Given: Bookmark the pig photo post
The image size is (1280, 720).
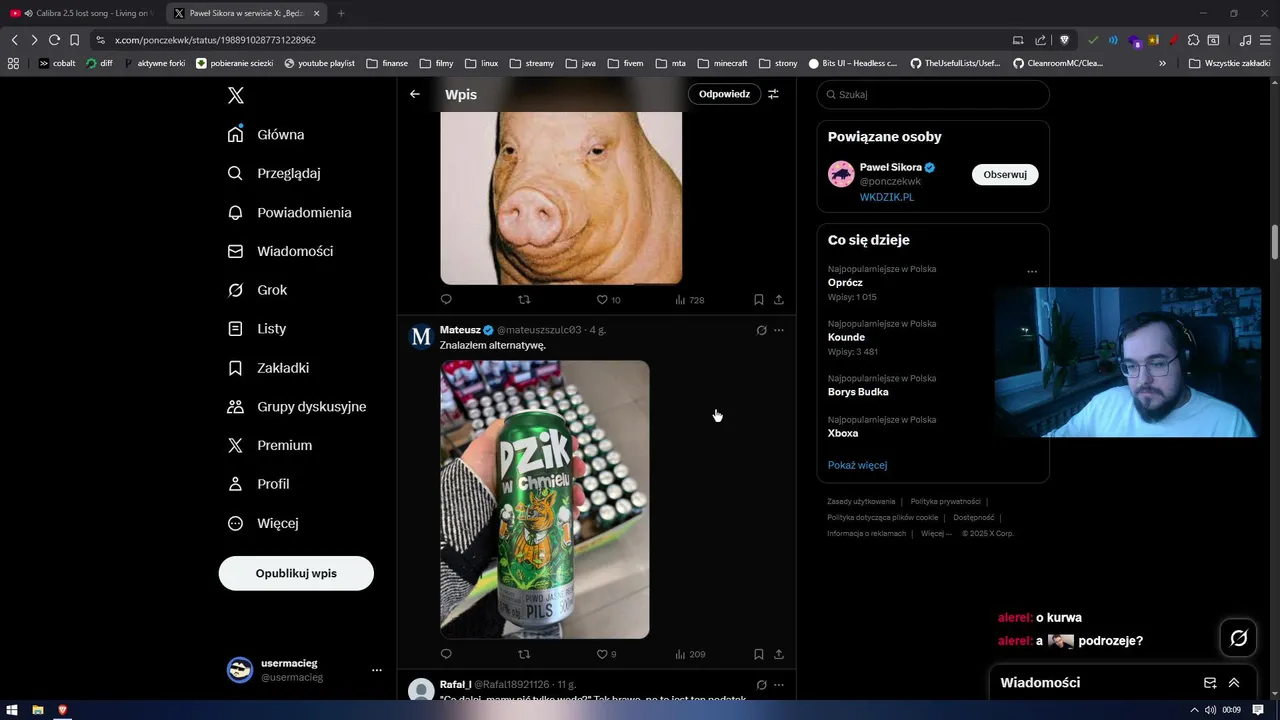Looking at the screenshot, I should [759, 299].
